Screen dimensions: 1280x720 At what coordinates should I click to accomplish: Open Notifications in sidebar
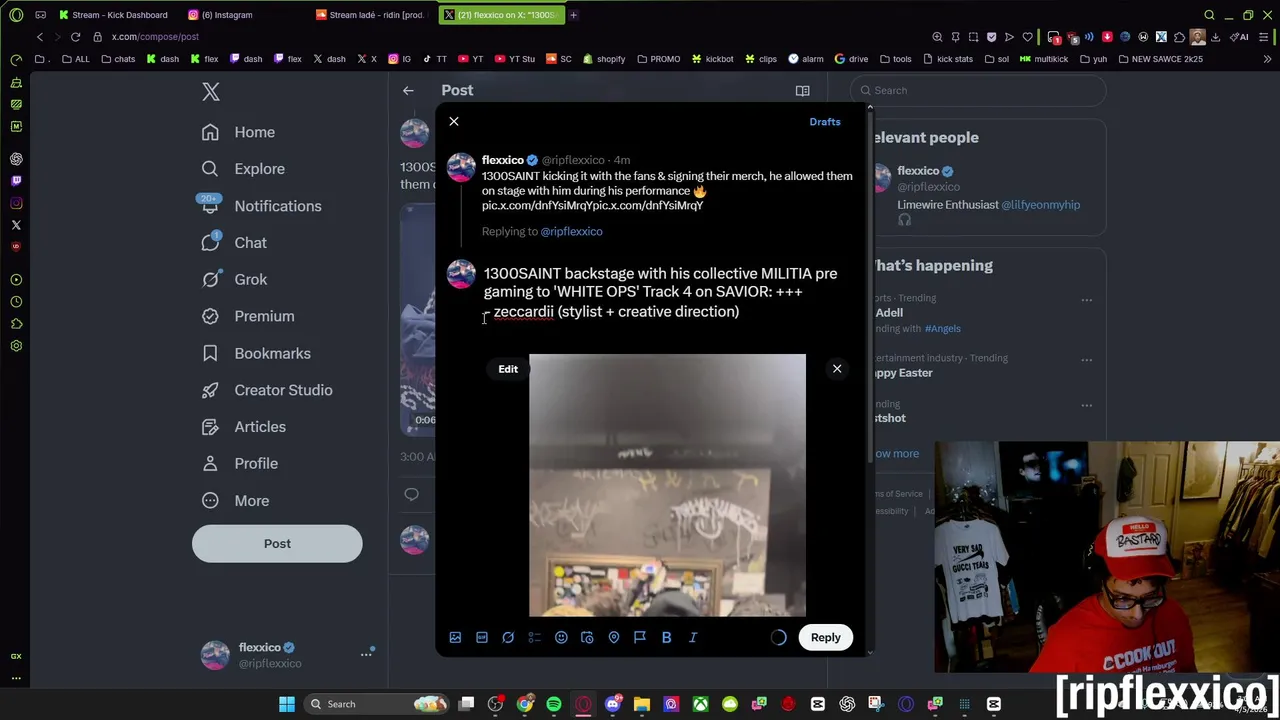click(x=261, y=206)
